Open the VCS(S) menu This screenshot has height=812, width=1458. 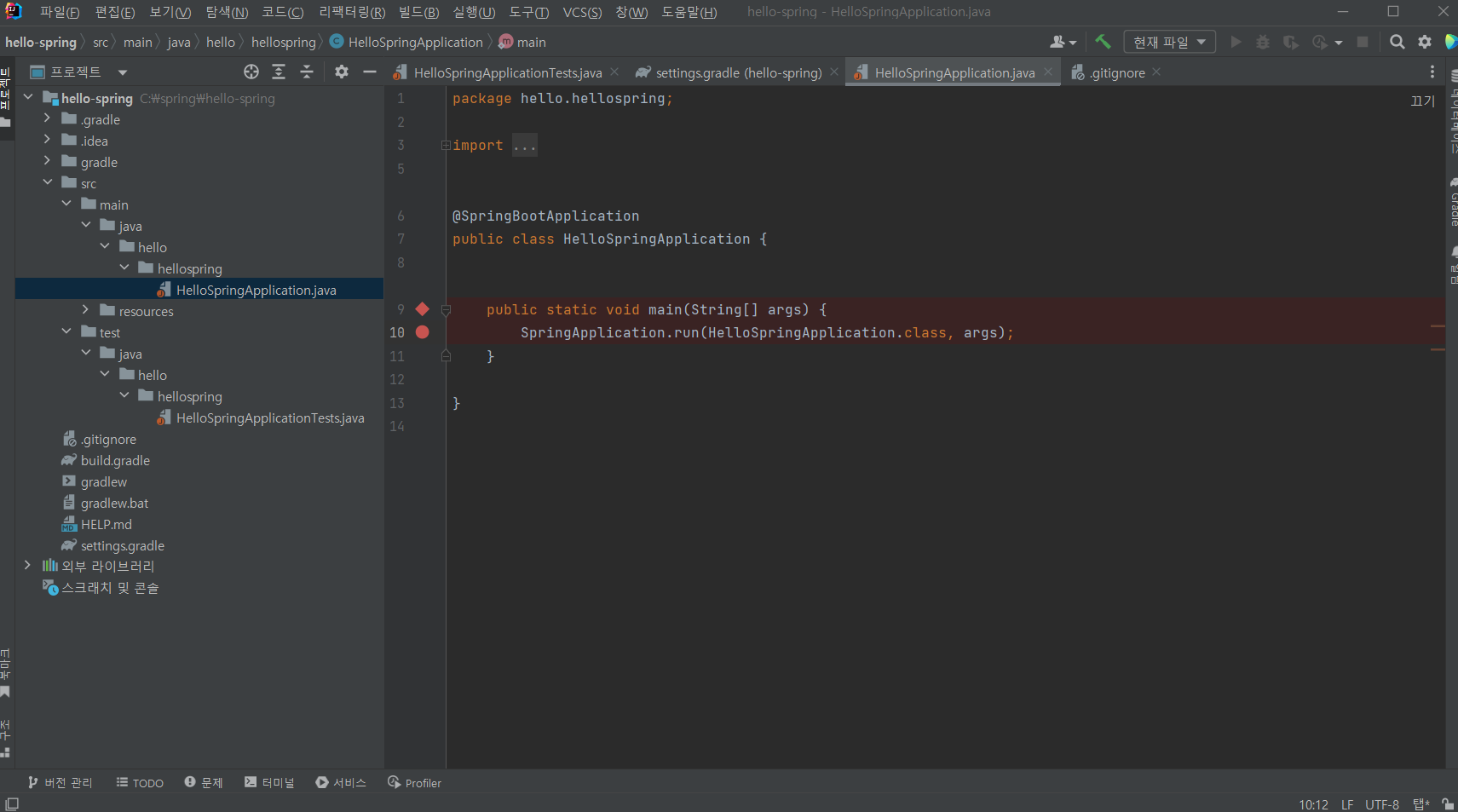tap(582, 12)
